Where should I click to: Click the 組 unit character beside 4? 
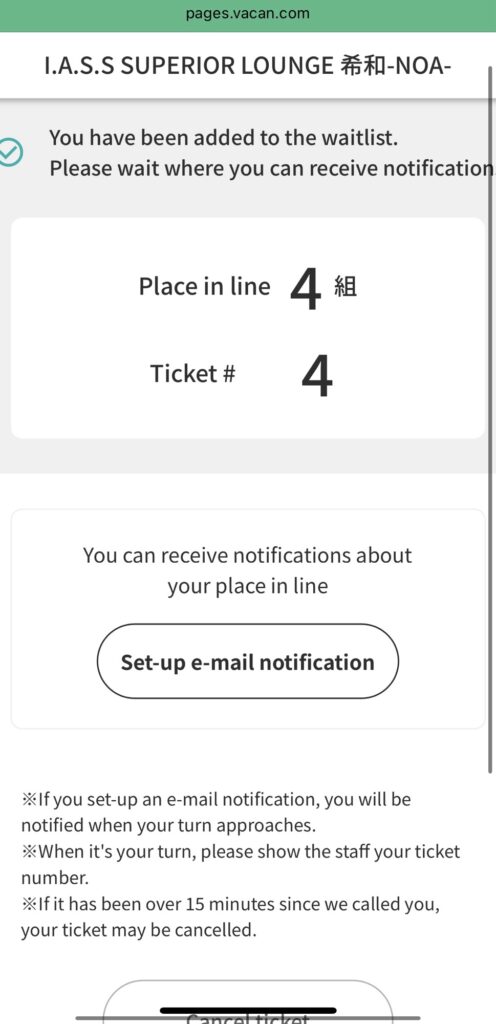click(x=345, y=287)
